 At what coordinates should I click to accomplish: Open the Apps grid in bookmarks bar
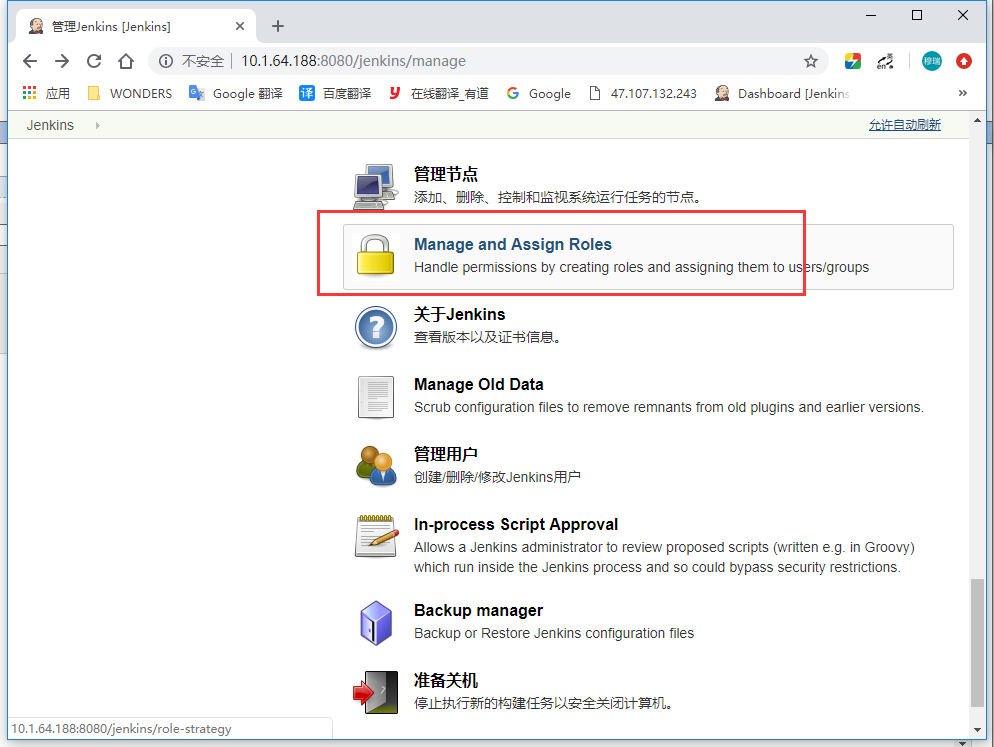[46, 93]
